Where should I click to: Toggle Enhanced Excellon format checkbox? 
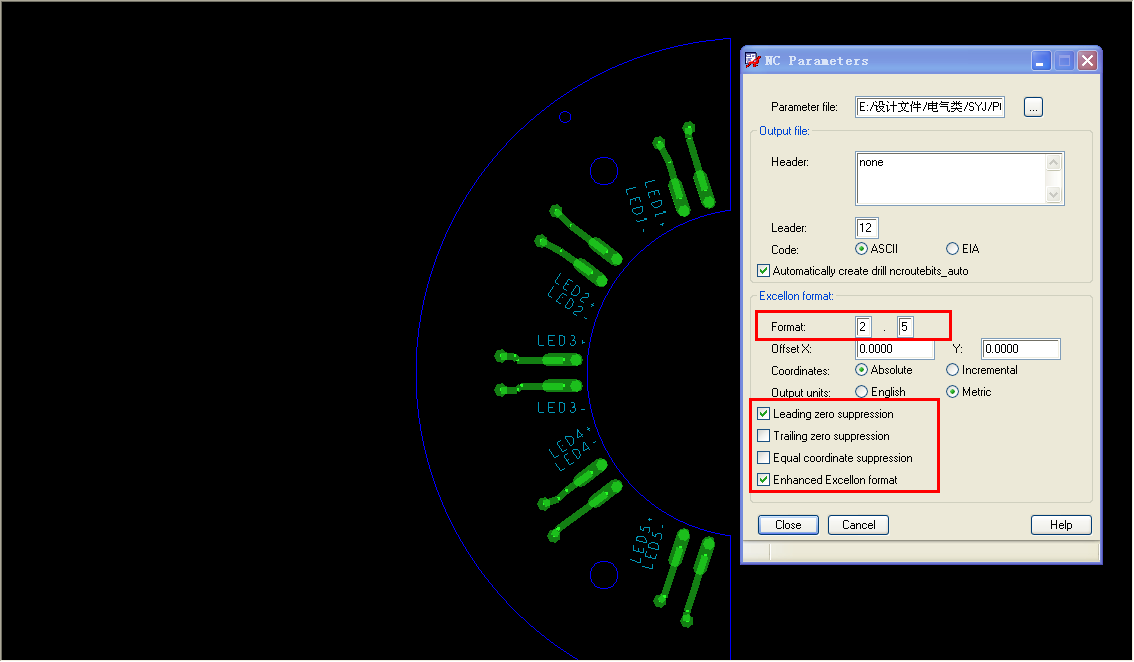click(763, 480)
